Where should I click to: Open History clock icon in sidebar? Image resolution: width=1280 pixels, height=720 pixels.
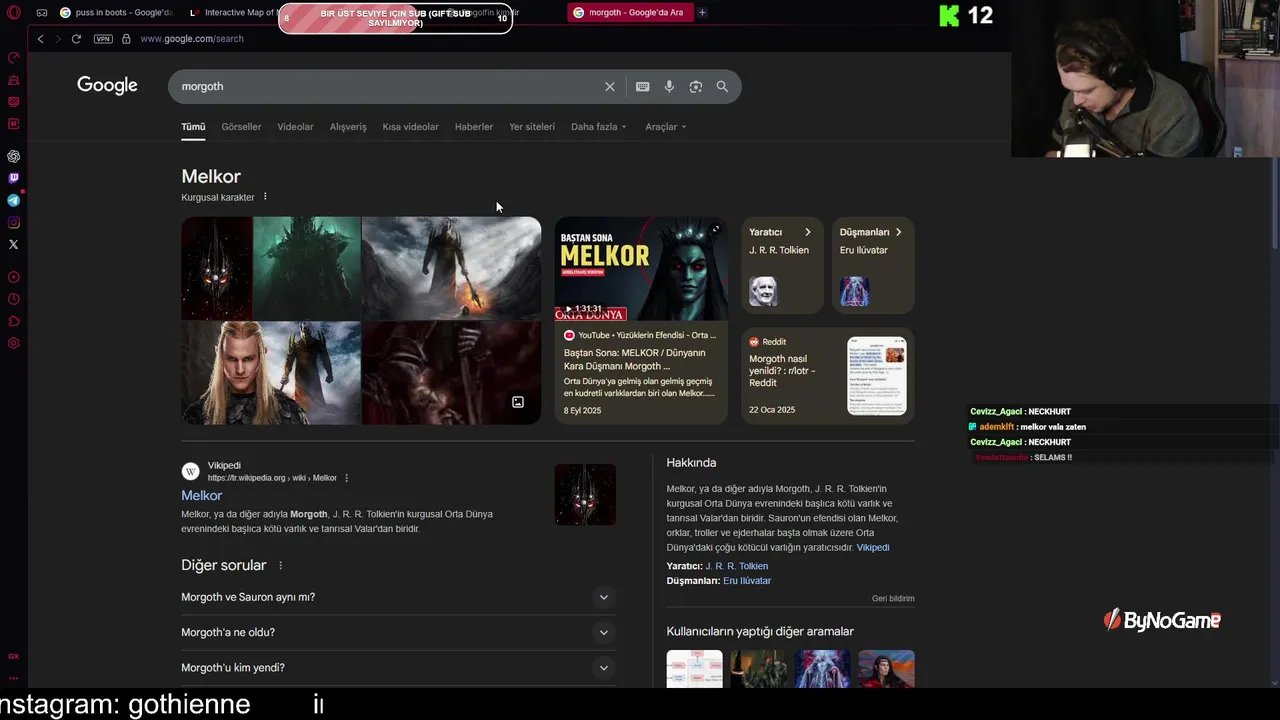(14, 299)
